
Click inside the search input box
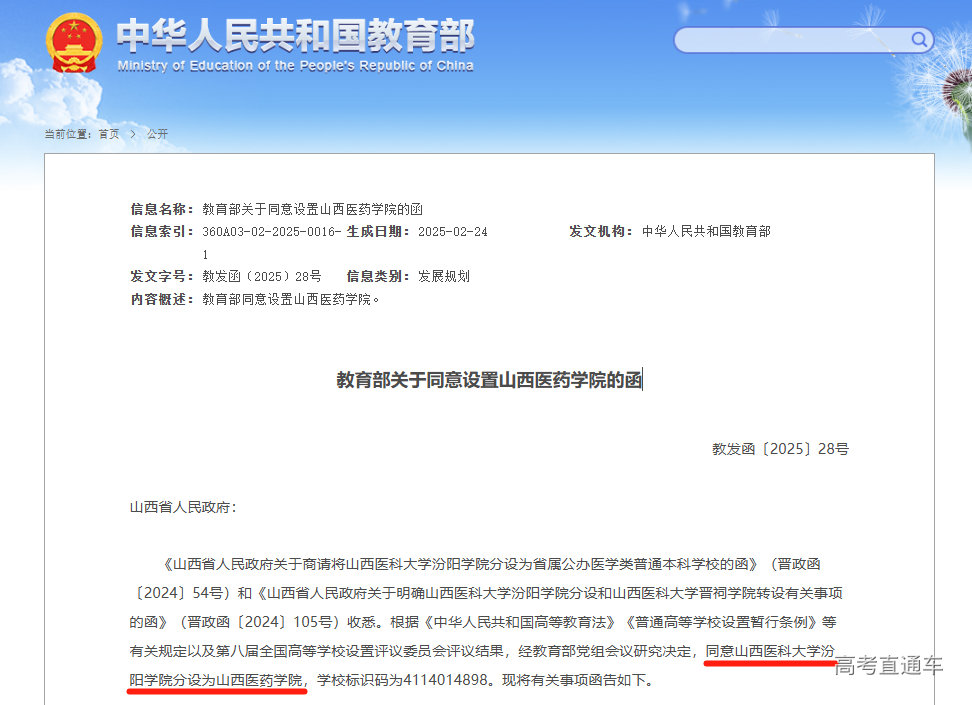tap(790, 40)
